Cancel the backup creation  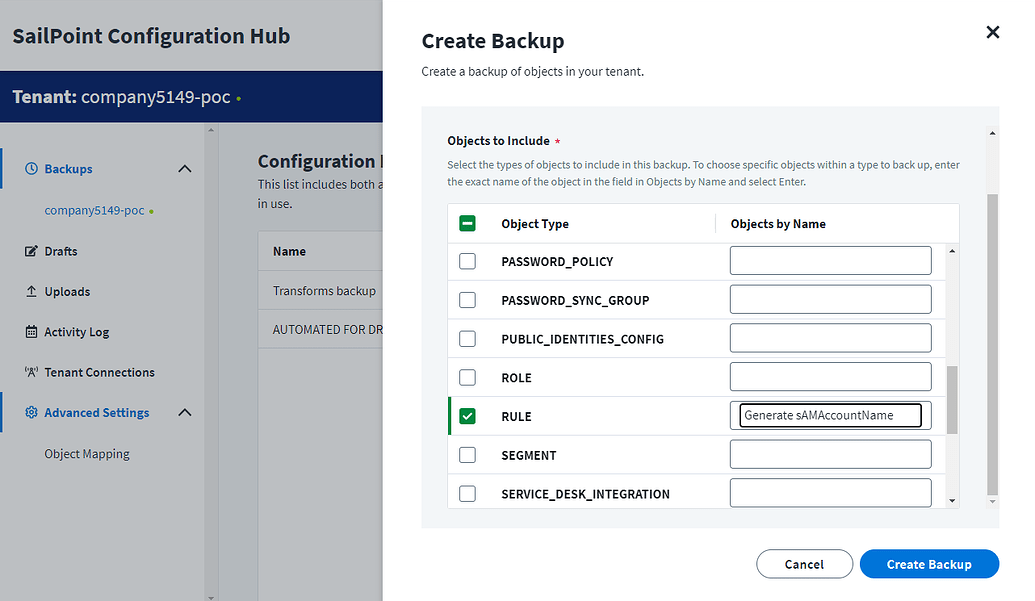point(804,563)
